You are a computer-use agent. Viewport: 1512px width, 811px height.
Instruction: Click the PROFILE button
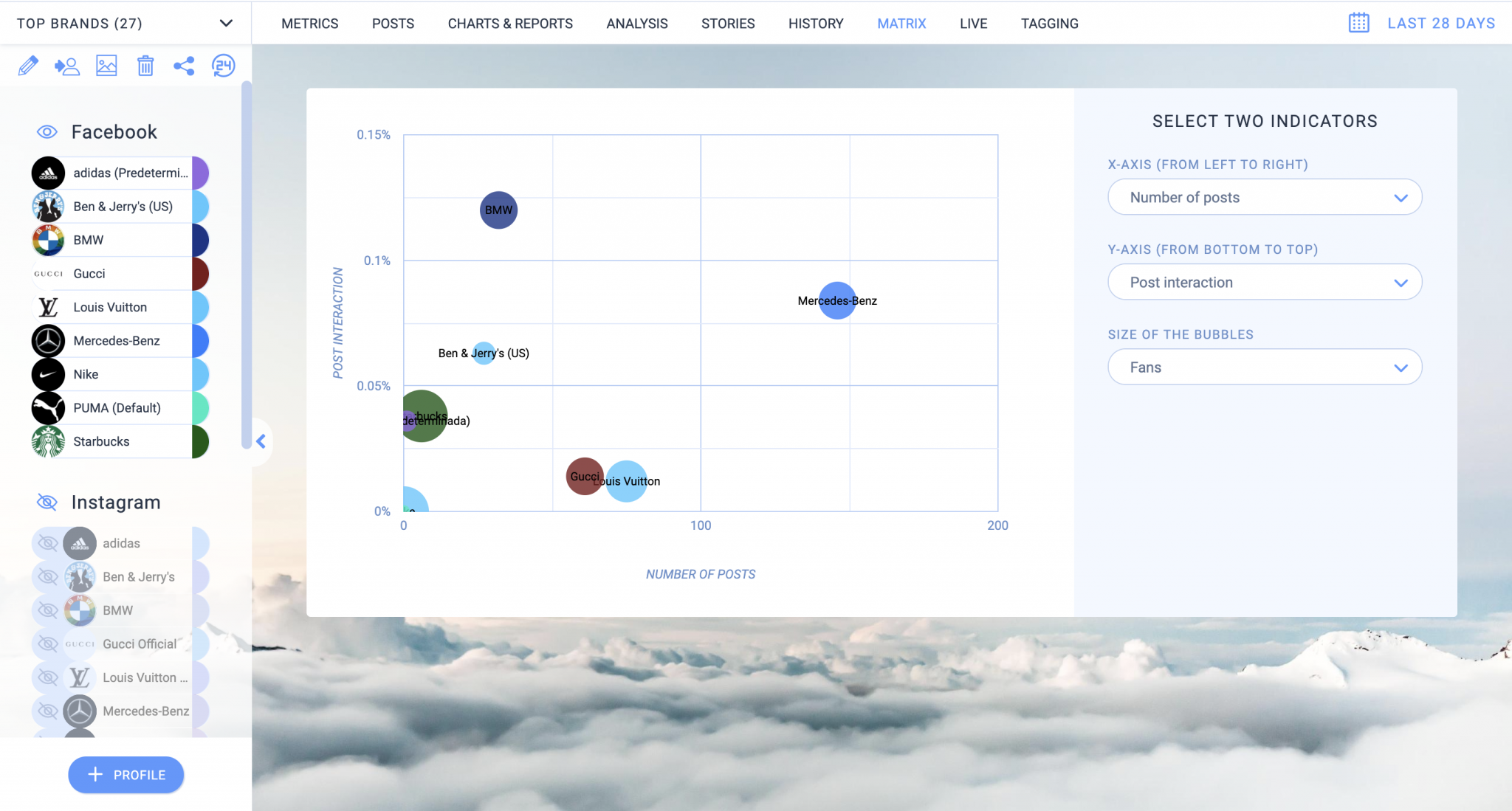pos(126,775)
